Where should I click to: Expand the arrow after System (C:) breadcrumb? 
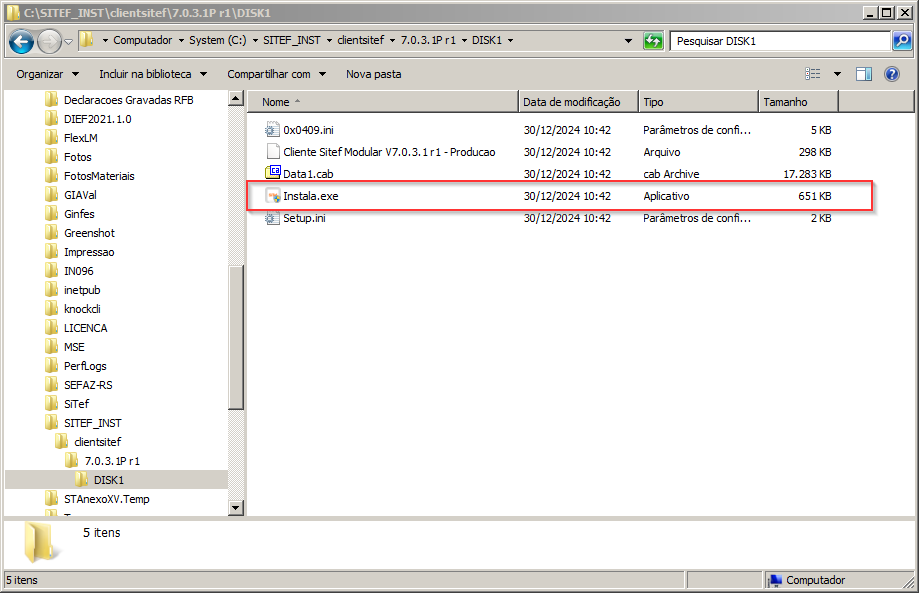point(256,40)
